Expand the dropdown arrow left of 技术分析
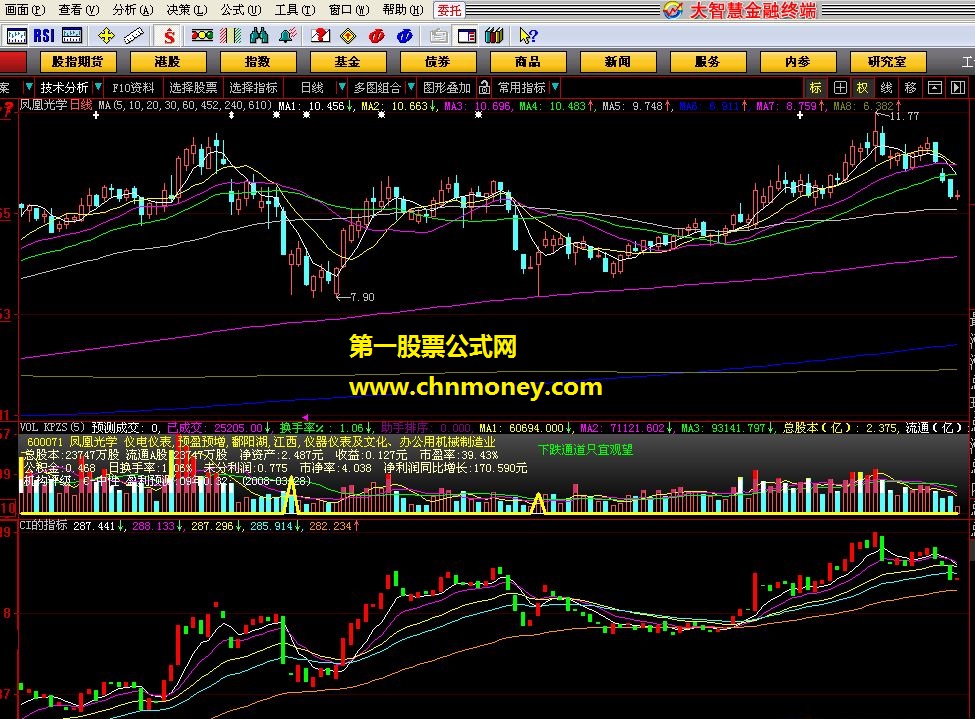This screenshot has width=975, height=719. point(29,87)
